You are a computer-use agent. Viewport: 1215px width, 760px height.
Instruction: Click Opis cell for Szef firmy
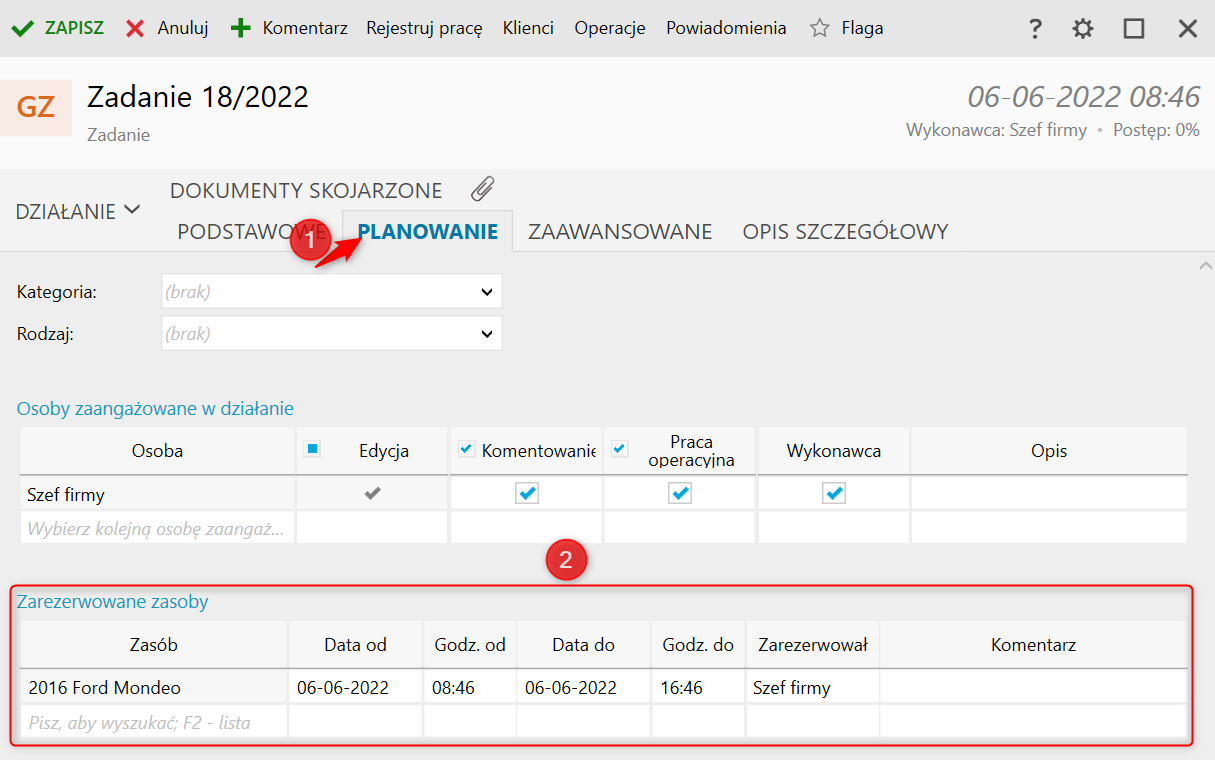coord(1049,494)
